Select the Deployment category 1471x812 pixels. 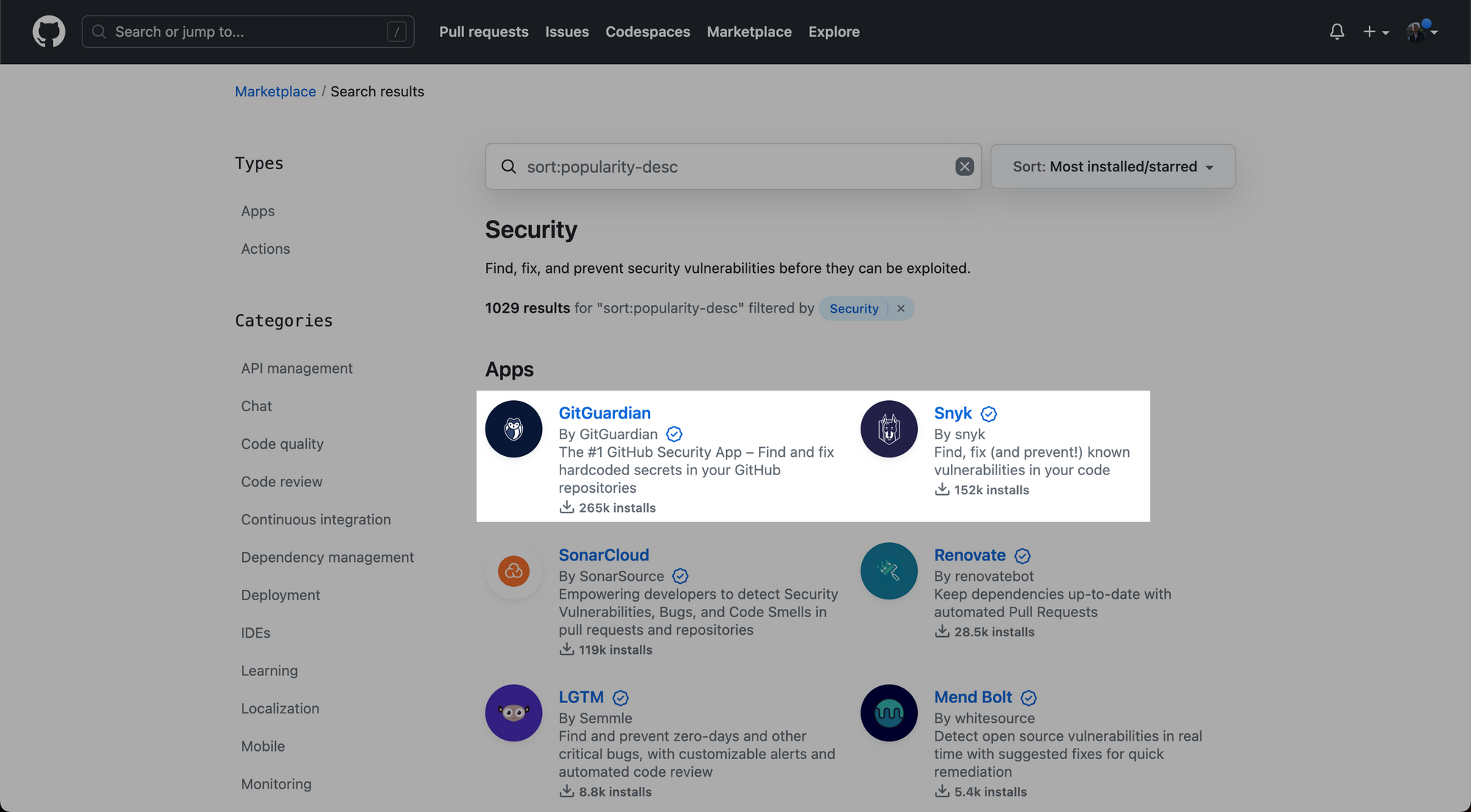click(x=280, y=595)
